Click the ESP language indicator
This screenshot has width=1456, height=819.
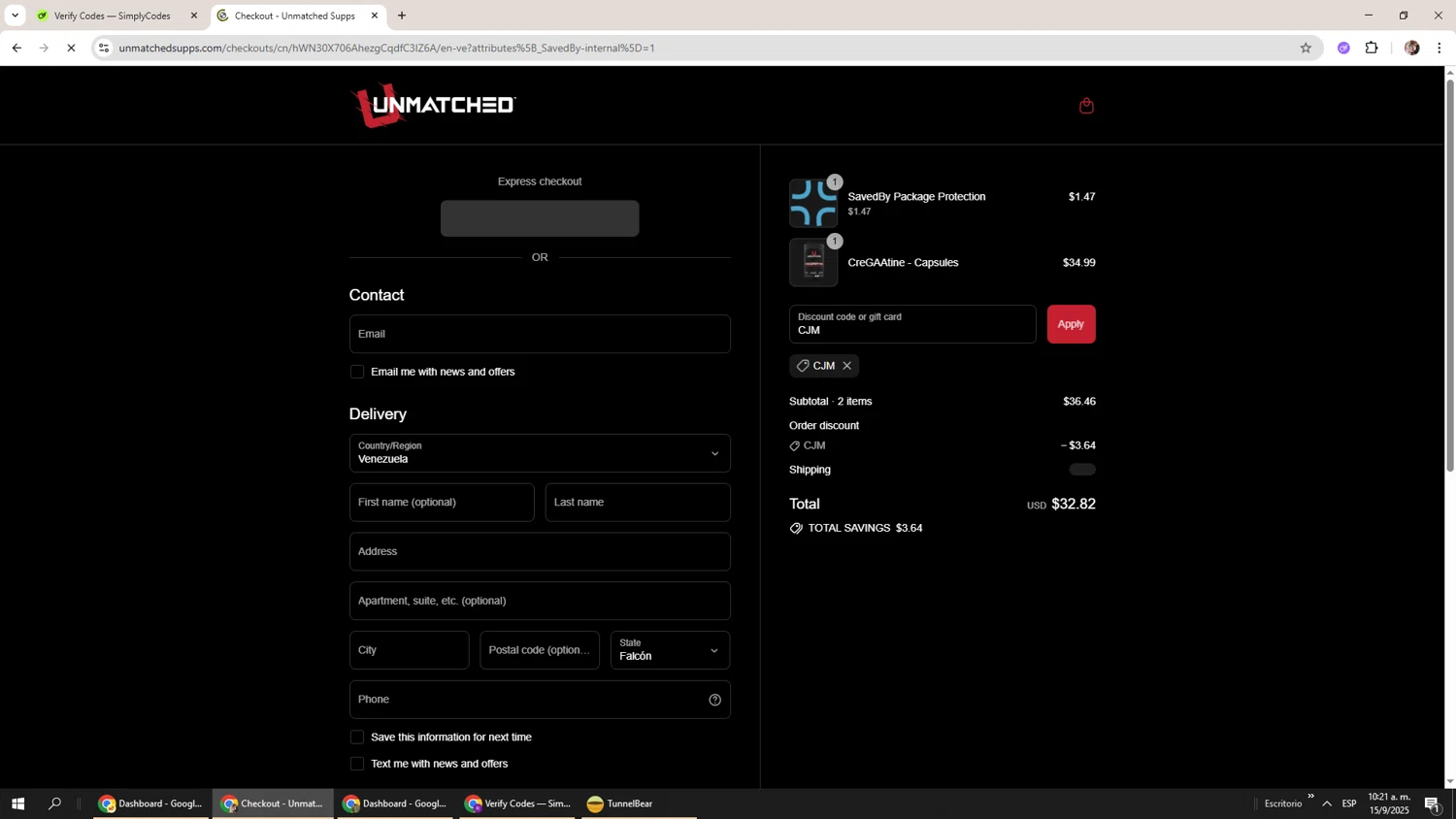tap(1349, 803)
